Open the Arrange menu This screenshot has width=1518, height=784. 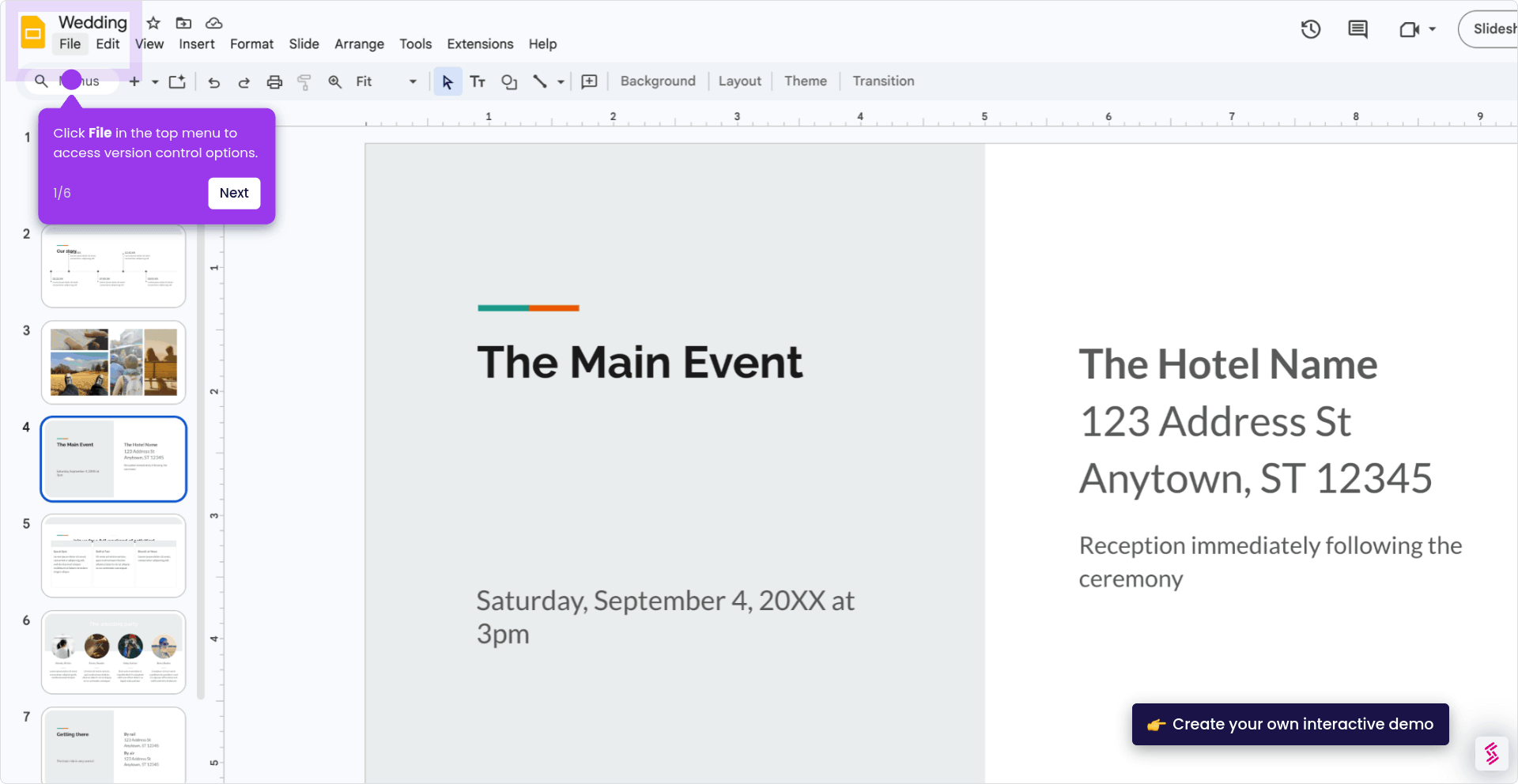point(359,44)
